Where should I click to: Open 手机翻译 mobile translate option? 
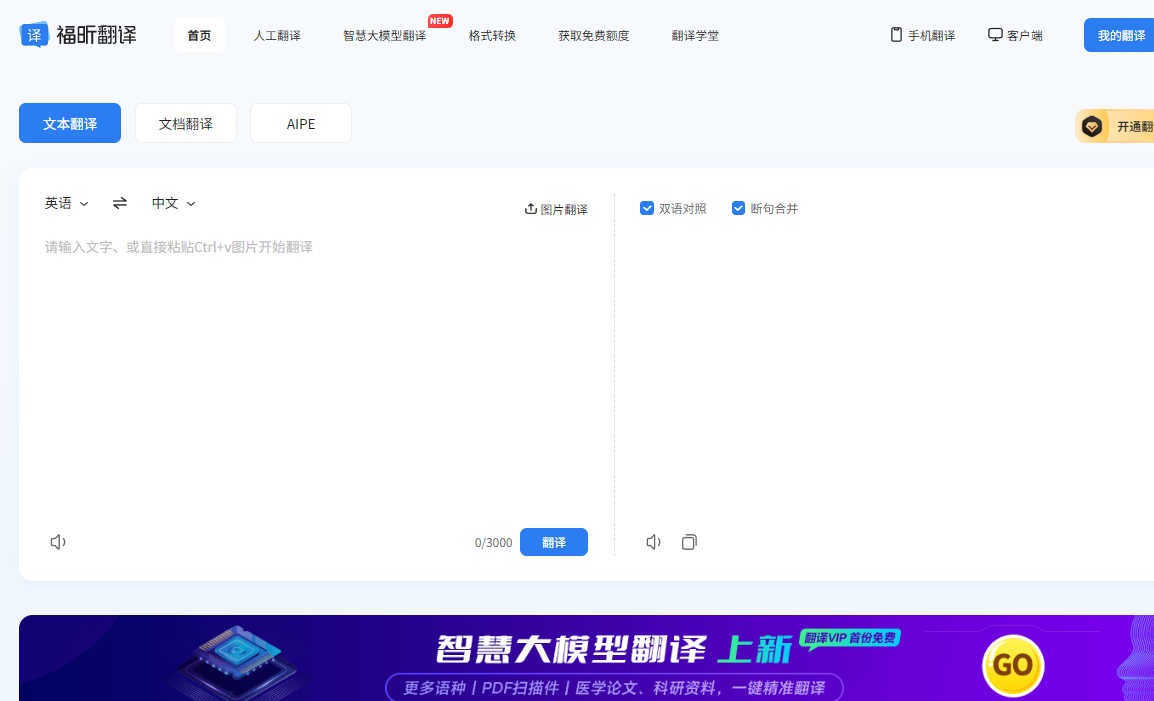pyautogui.click(x=921, y=34)
